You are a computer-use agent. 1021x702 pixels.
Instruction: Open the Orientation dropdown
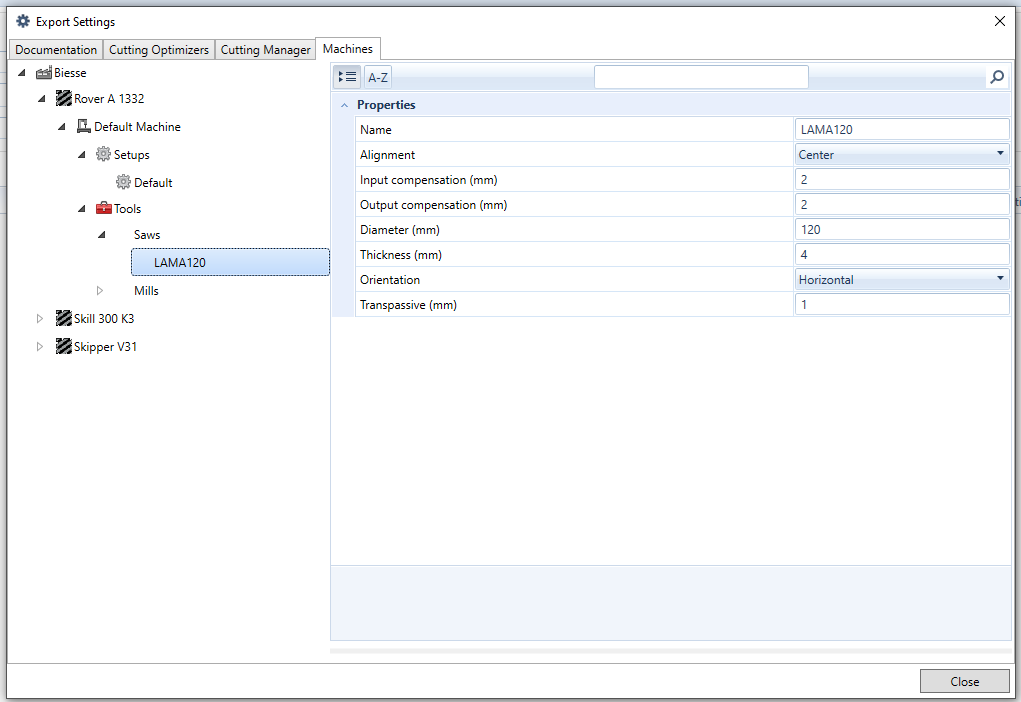1000,280
